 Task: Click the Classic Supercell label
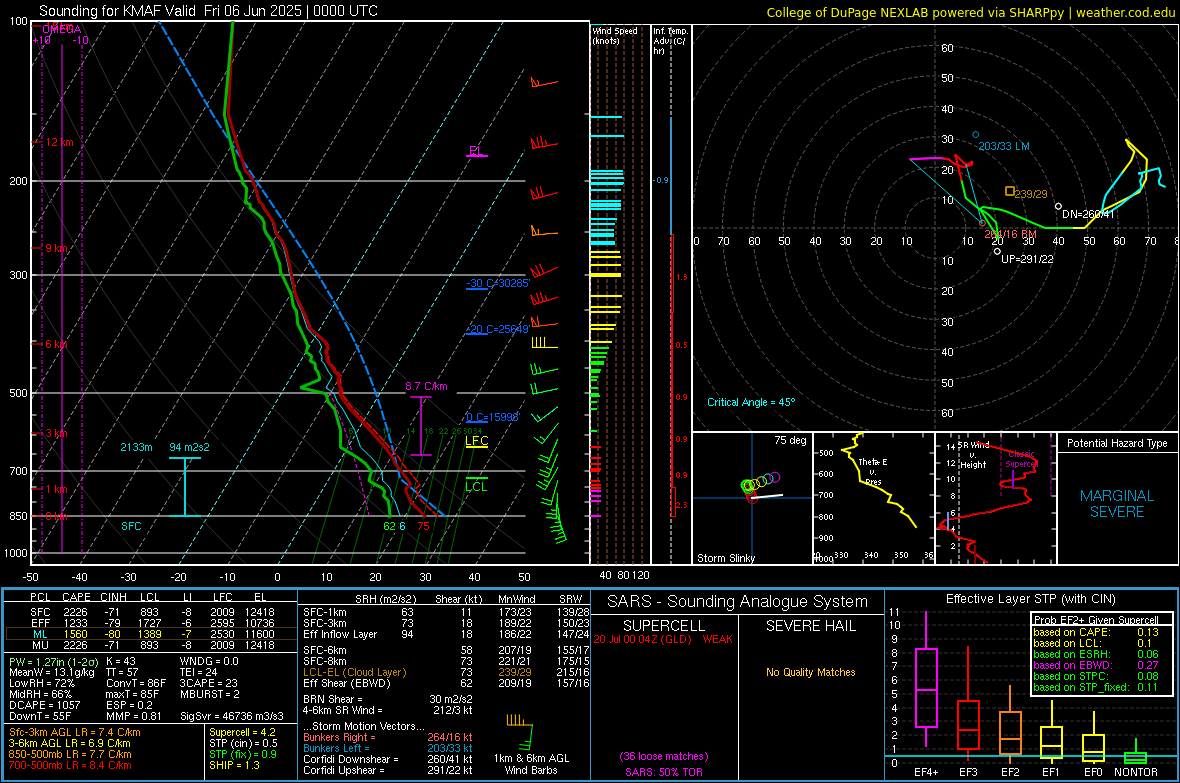(x=1021, y=459)
